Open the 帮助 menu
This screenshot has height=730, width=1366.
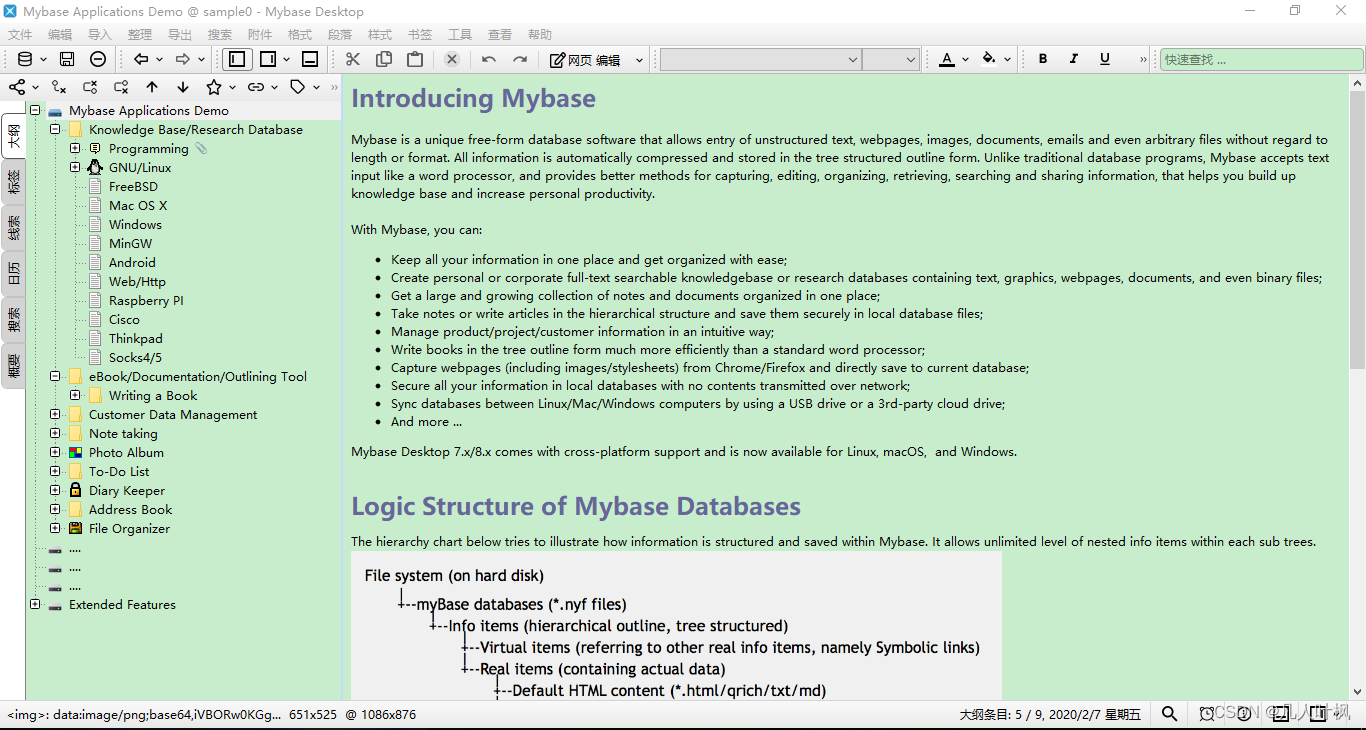pyautogui.click(x=540, y=34)
